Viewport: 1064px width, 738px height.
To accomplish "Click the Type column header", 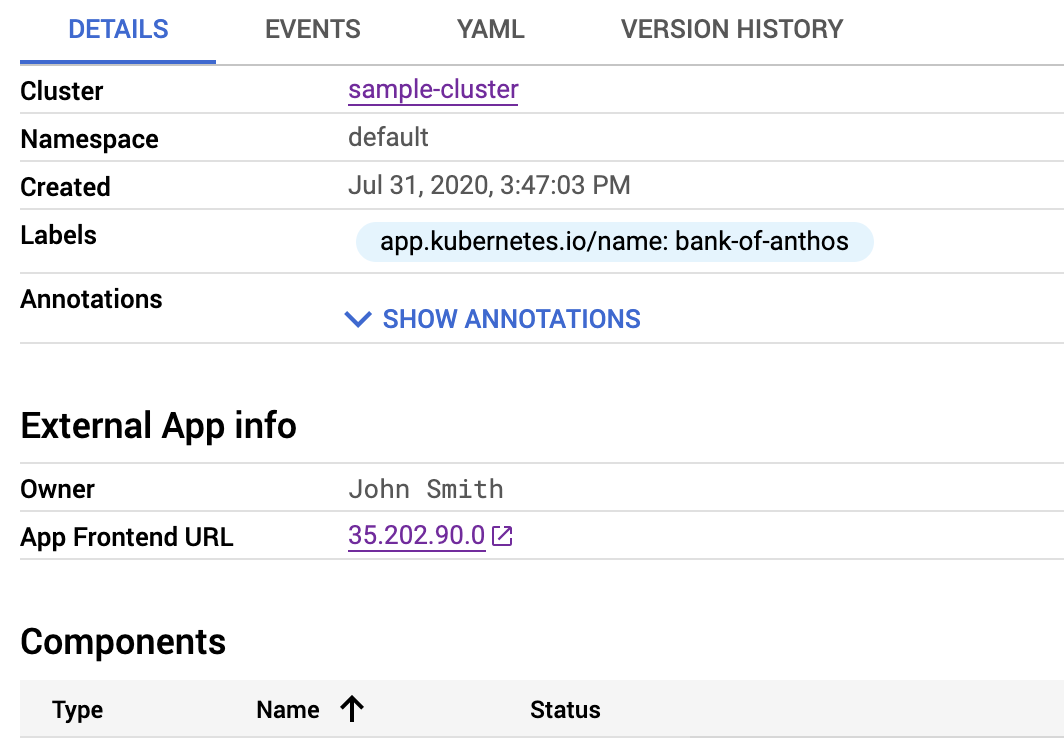I will click(x=76, y=709).
